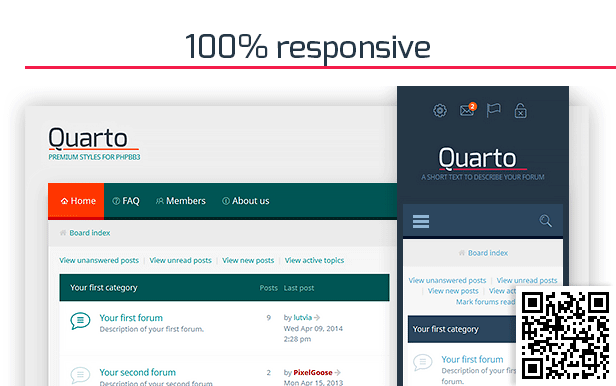
Task: Click View active topics link
Action: (x=314, y=260)
